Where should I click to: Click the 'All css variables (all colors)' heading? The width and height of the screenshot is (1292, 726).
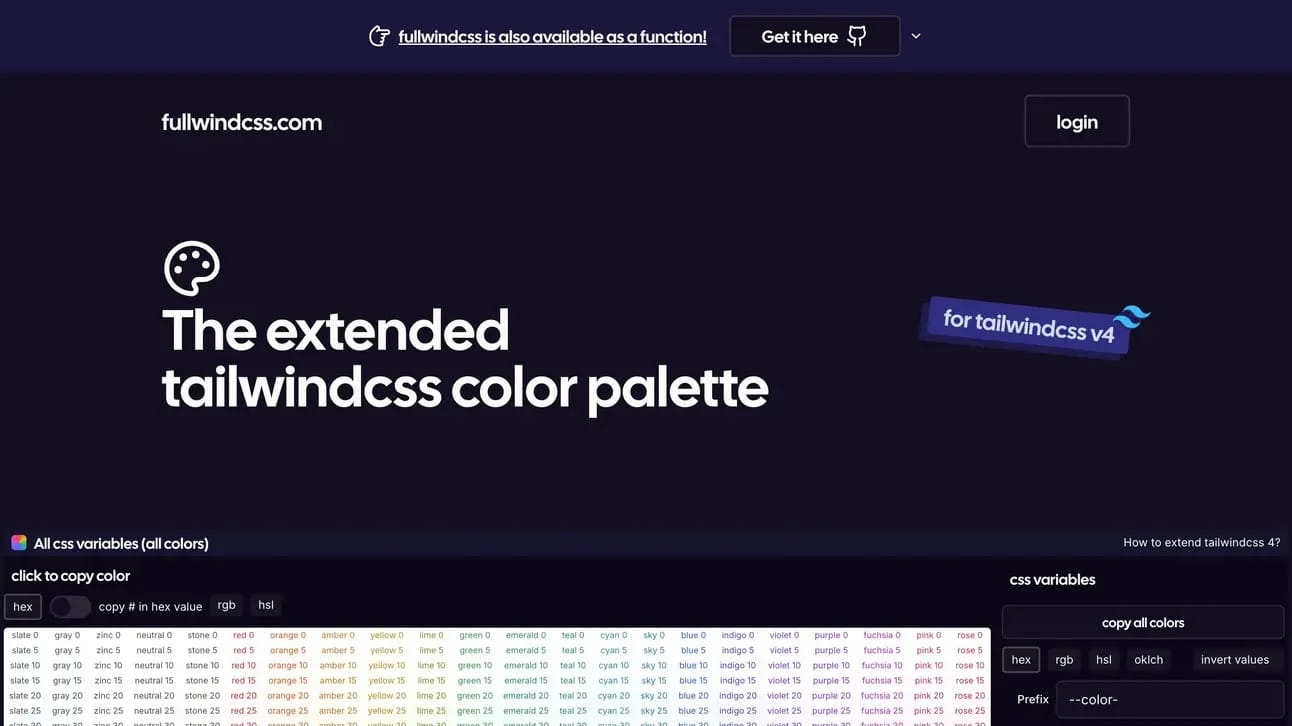121,544
